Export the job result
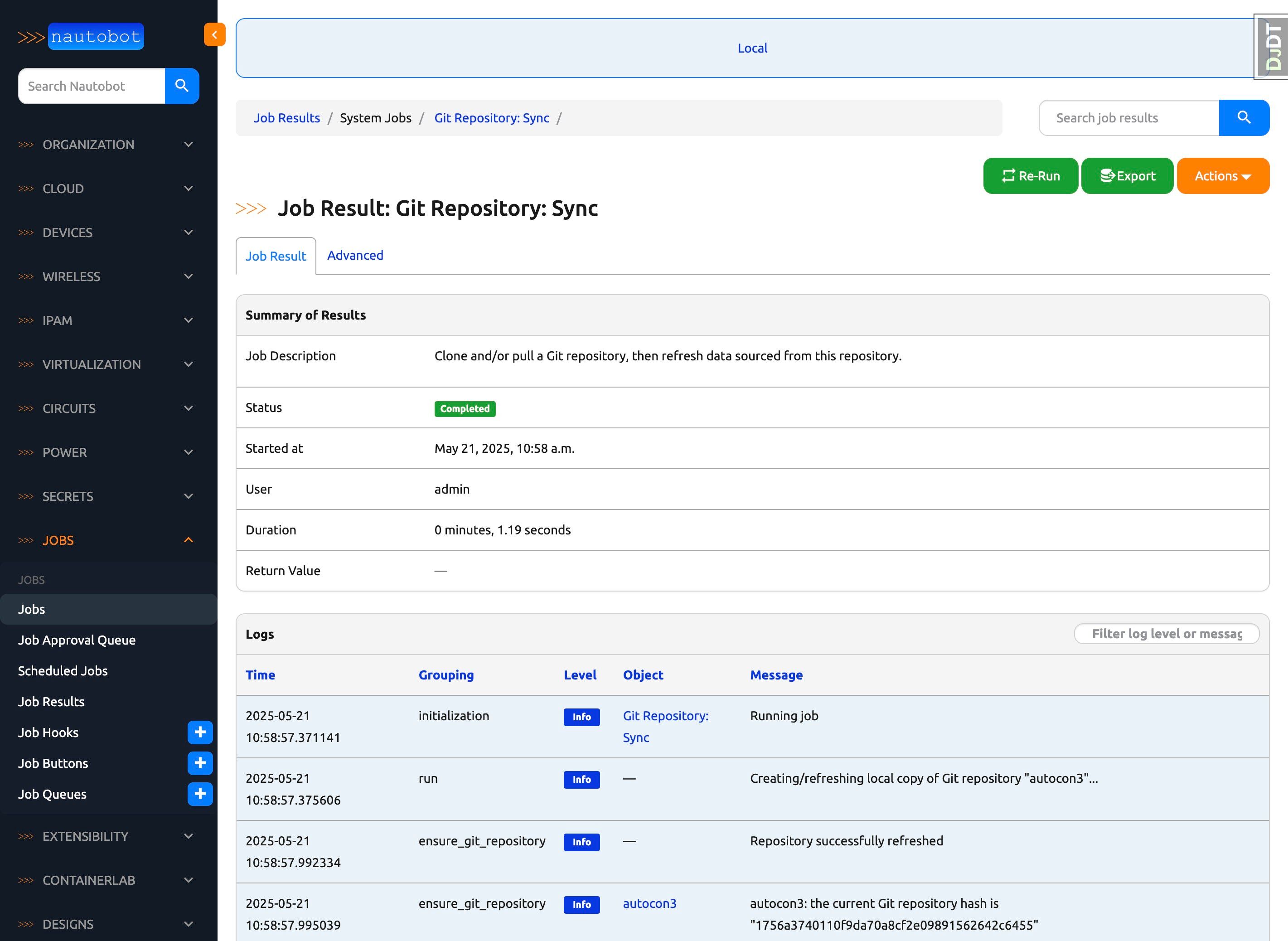 pyautogui.click(x=1127, y=176)
